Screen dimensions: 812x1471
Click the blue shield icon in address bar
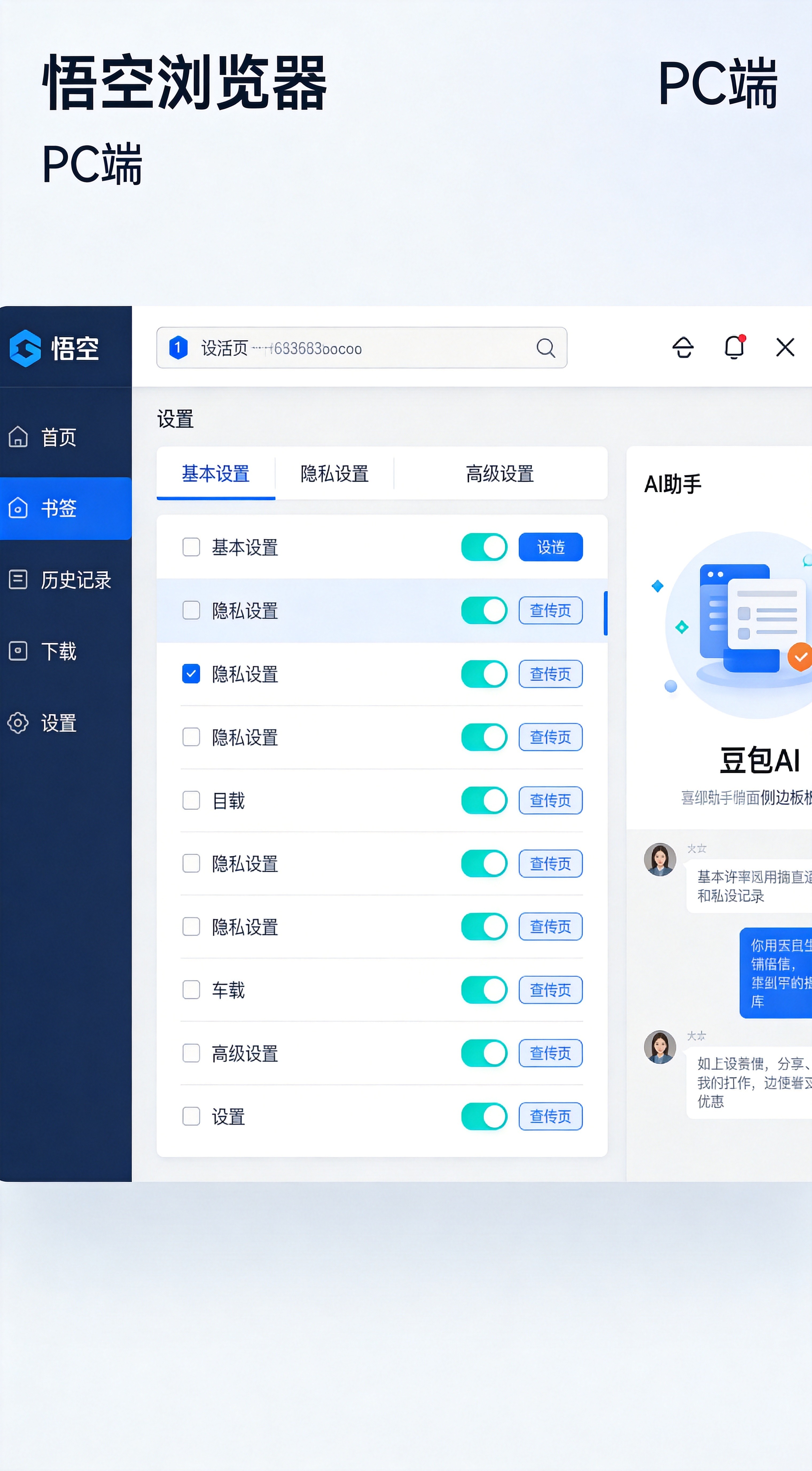click(178, 348)
